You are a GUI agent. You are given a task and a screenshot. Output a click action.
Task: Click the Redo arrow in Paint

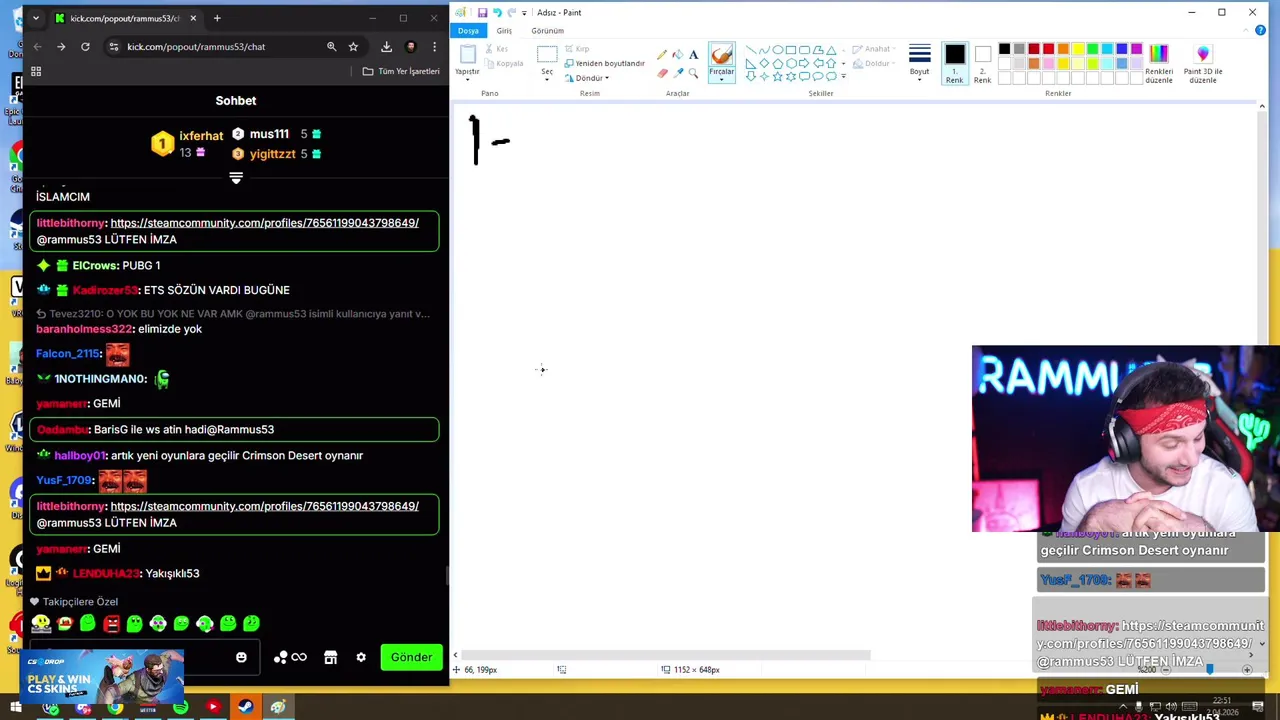511,12
